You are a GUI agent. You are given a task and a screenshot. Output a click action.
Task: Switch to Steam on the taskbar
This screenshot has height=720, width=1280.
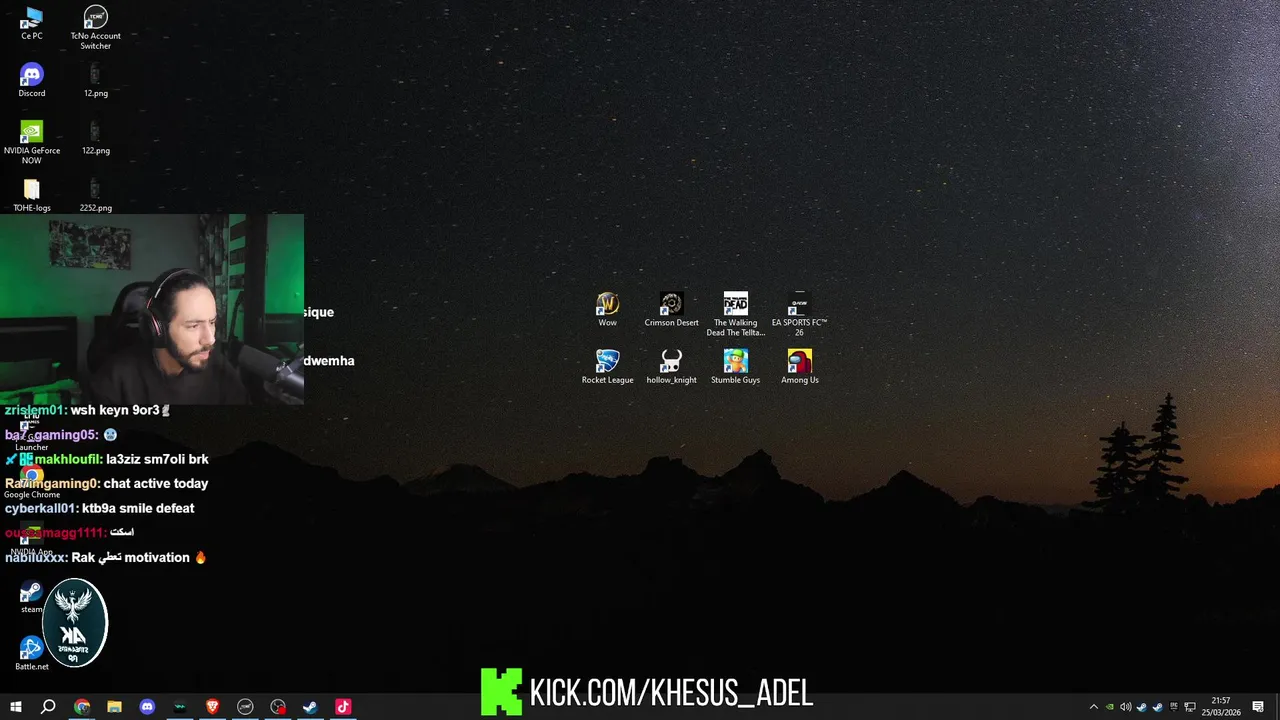pyautogui.click(x=310, y=707)
